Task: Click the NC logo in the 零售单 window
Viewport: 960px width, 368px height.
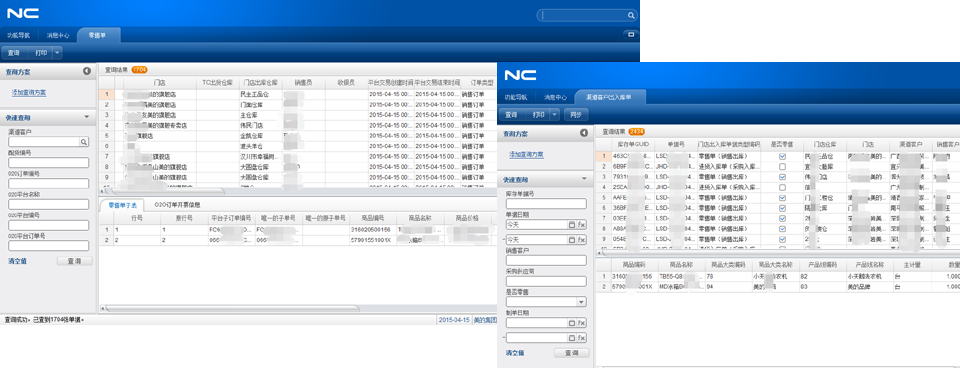Action: [x=23, y=13]
